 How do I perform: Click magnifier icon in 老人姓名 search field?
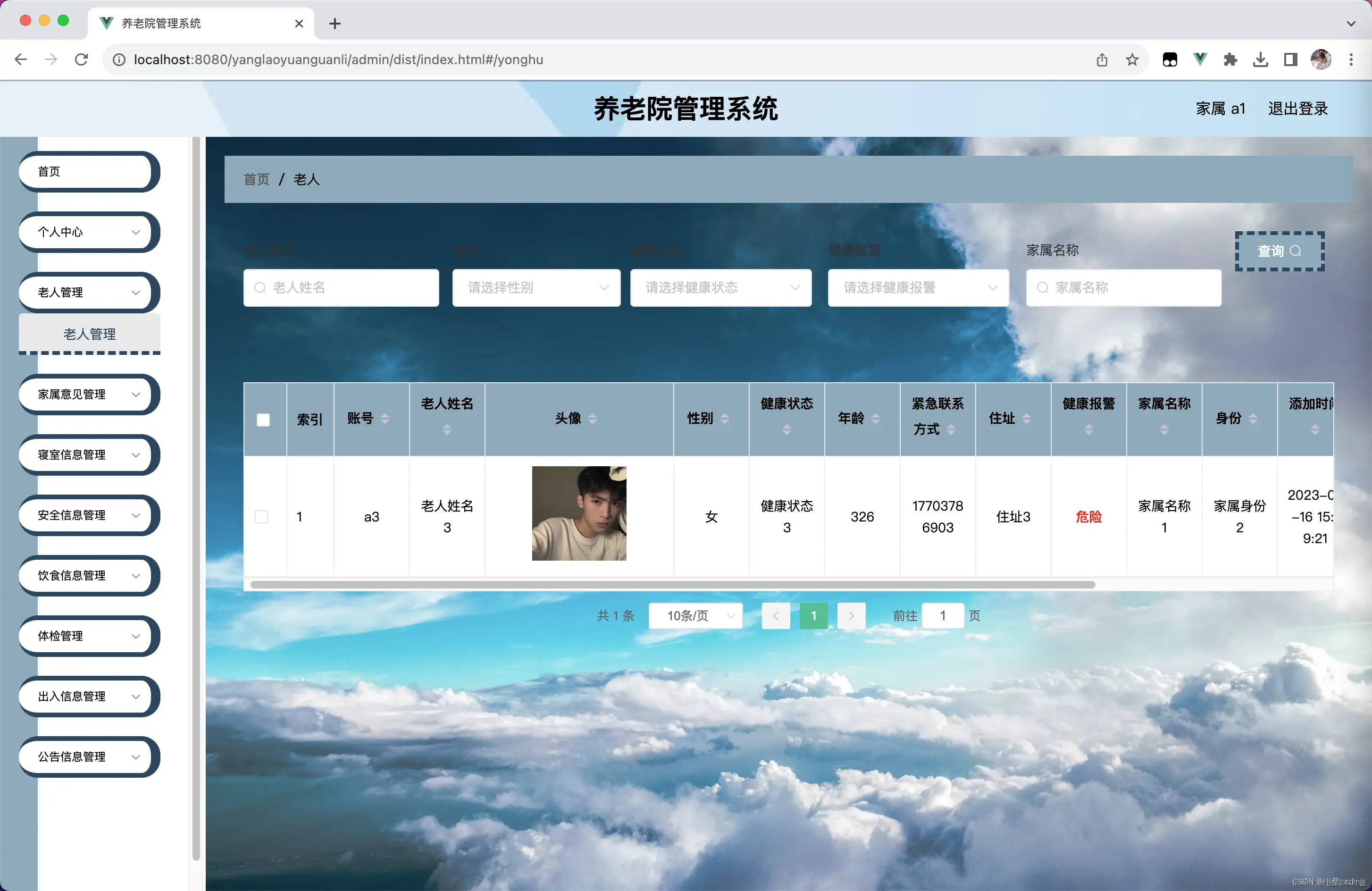(x=260, y=288)
